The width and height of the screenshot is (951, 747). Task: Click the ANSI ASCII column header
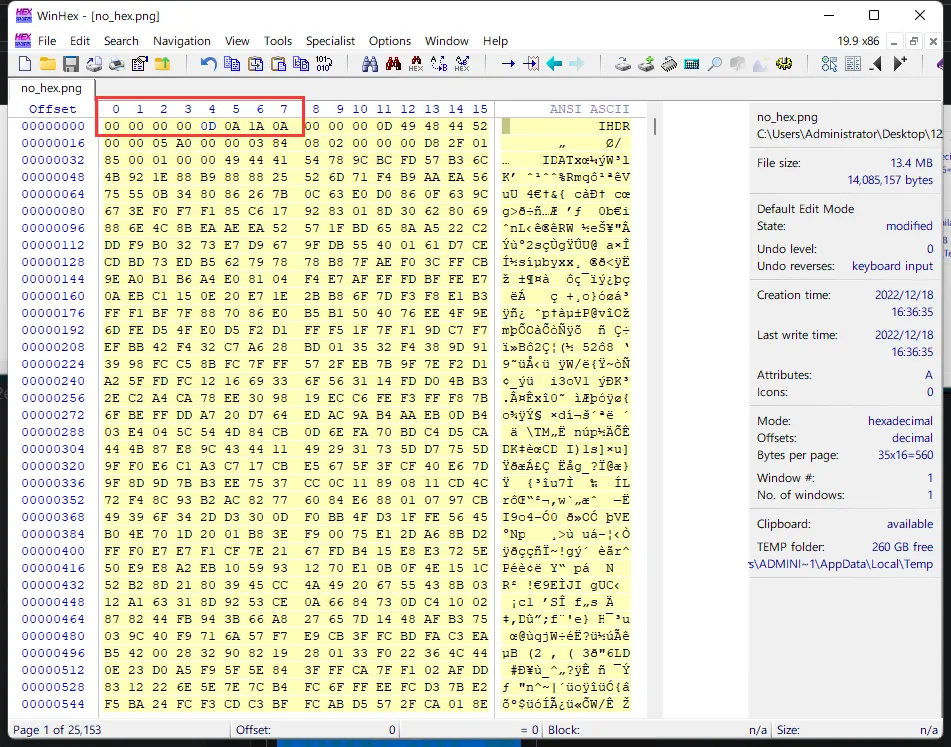pyautogui.click(x=589, y=109)
